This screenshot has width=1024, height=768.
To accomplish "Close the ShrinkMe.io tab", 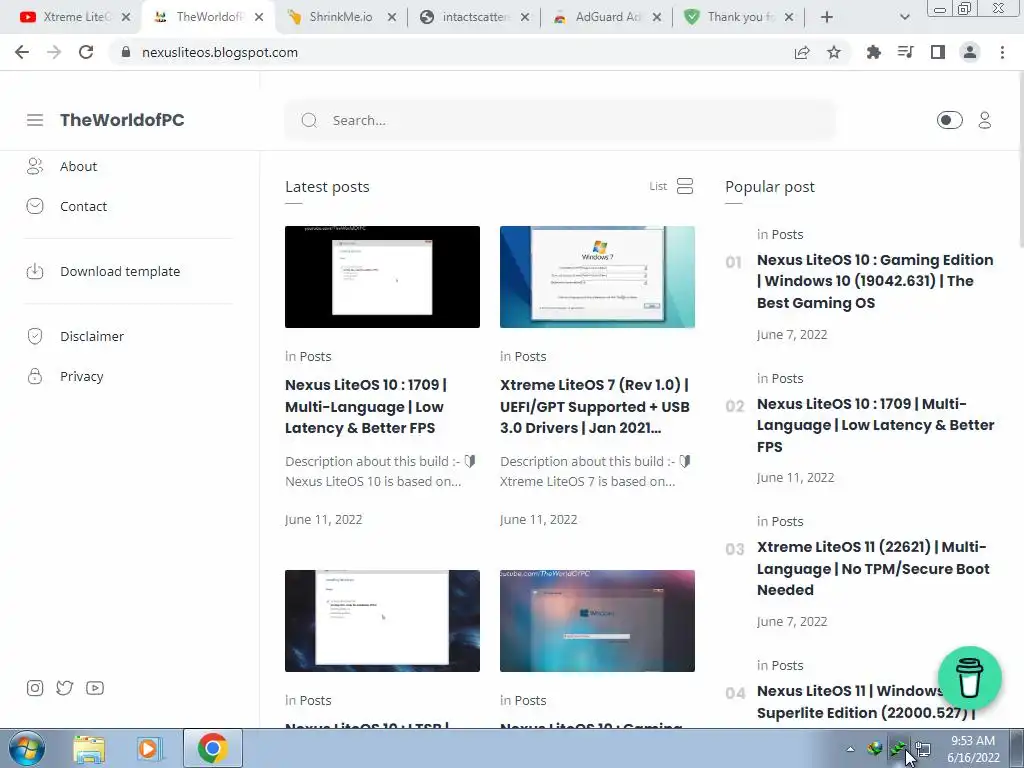I will tap(392, 17).
